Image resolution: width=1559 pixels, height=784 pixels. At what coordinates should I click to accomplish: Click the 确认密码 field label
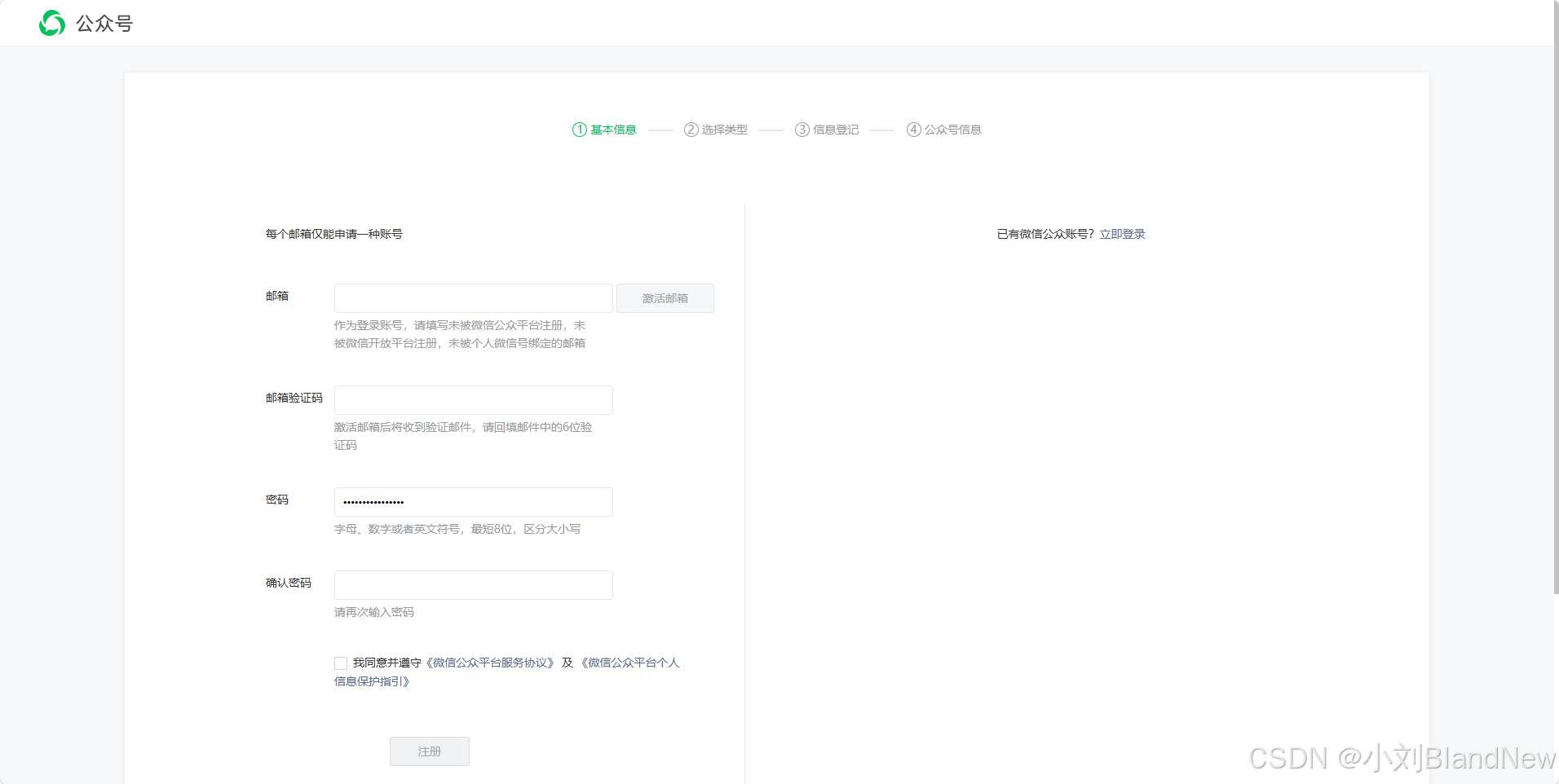point(289,583)
